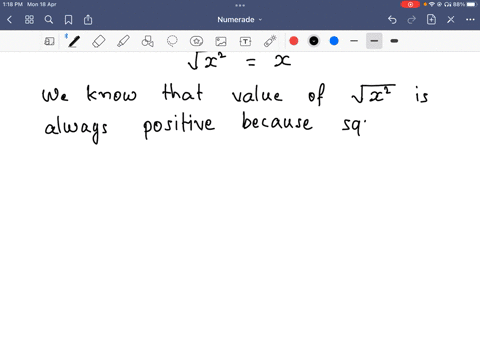Select the thickest stroke width

pos(394,41)
